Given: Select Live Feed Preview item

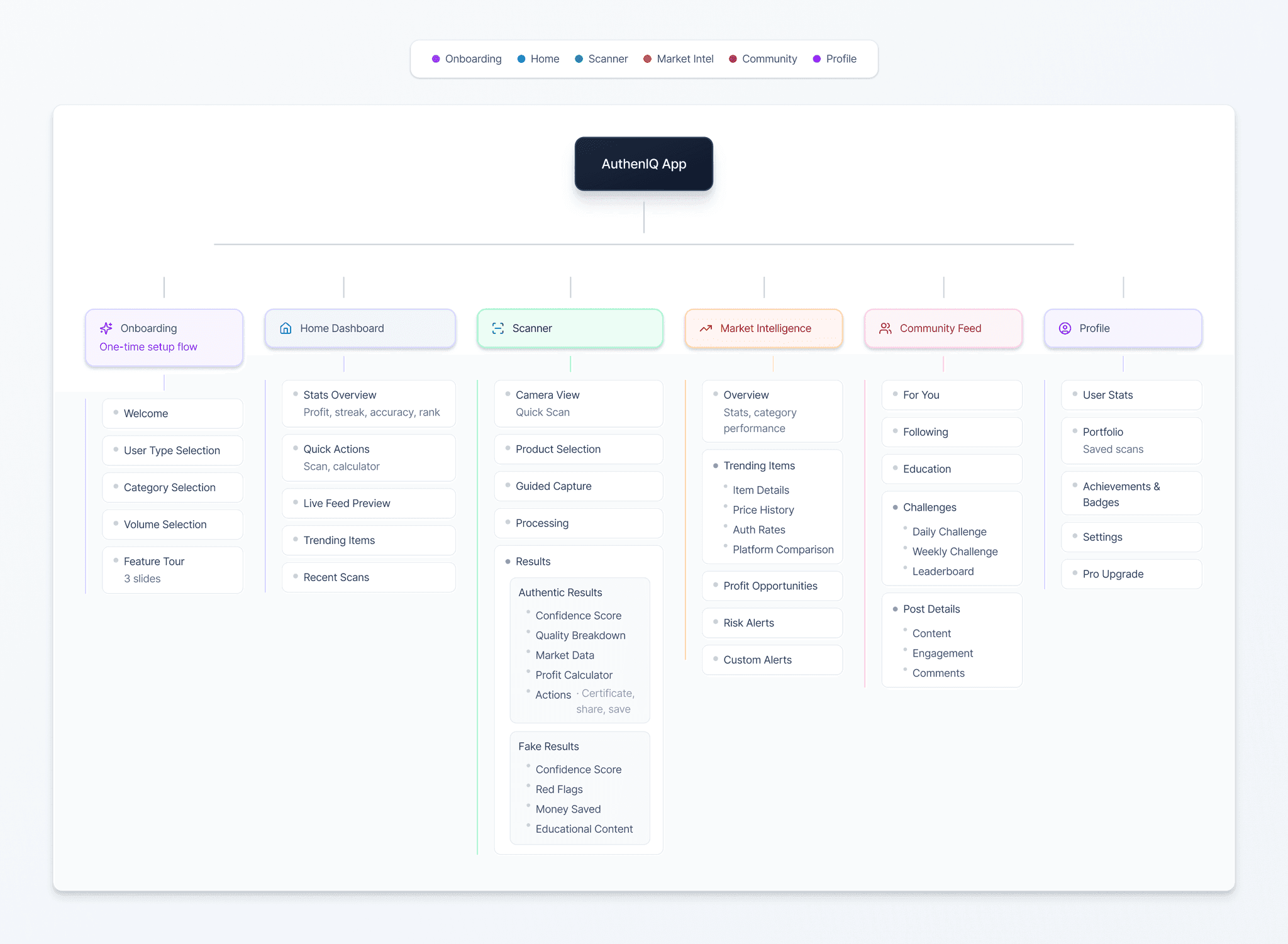Looking at the screenshot, I should pos(369,504).
